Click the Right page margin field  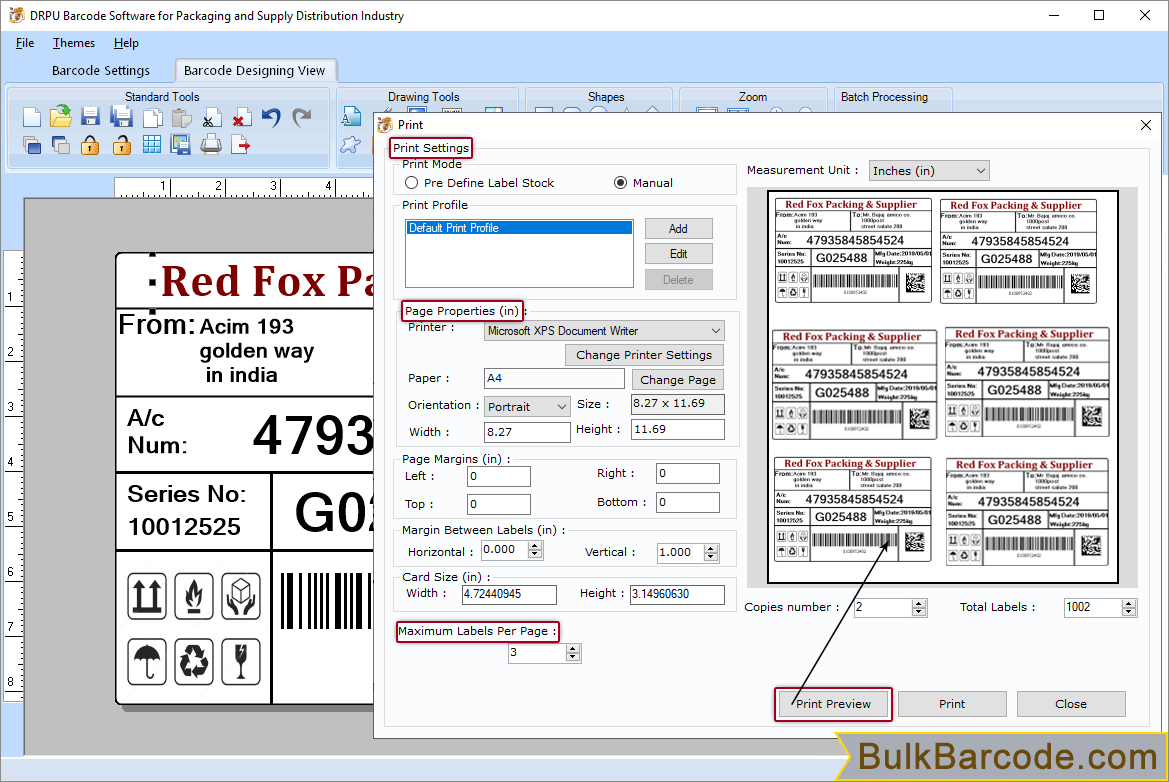click(688, 473)
